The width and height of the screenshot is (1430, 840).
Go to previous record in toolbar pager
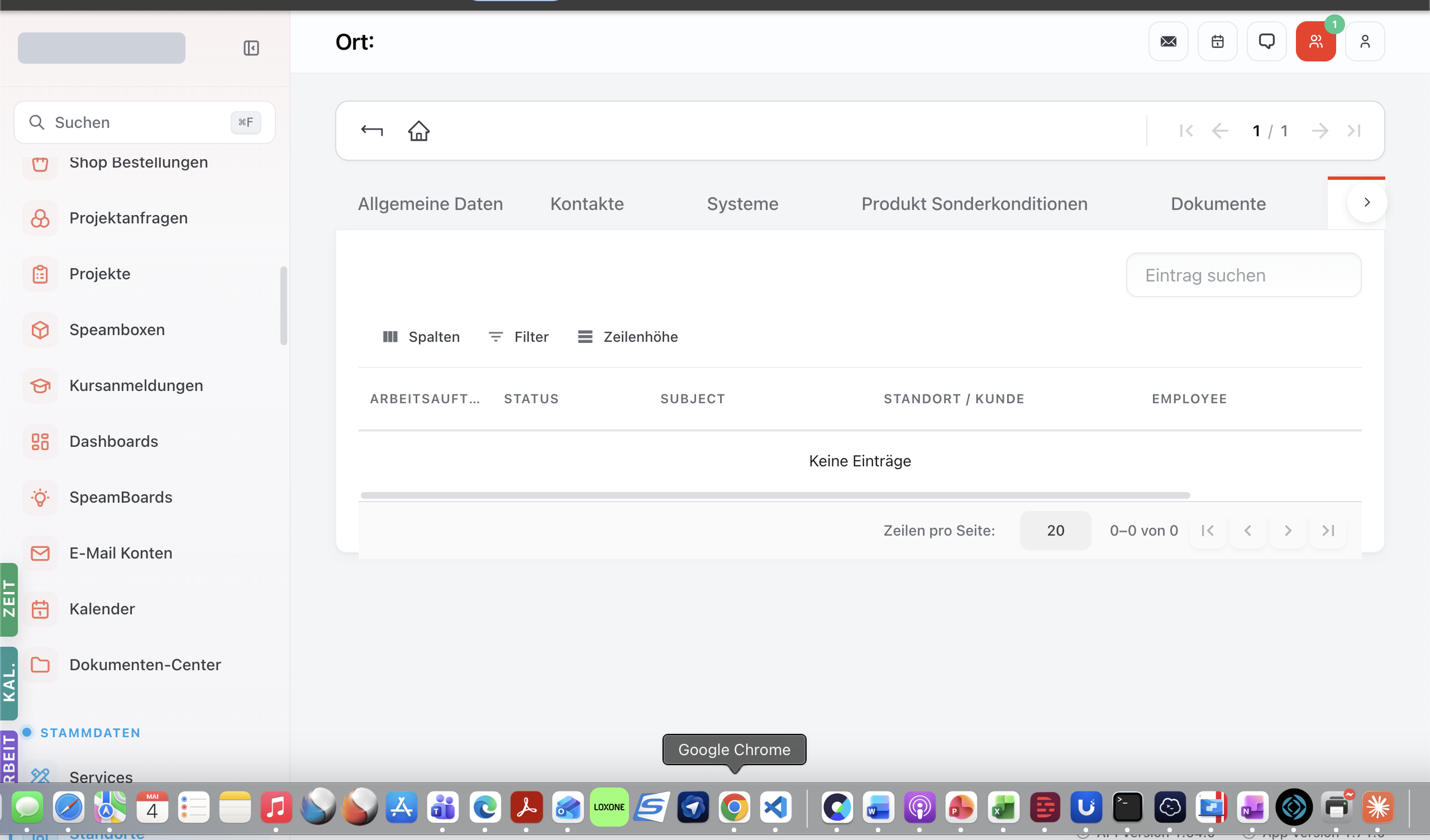tap(1219, 131)
